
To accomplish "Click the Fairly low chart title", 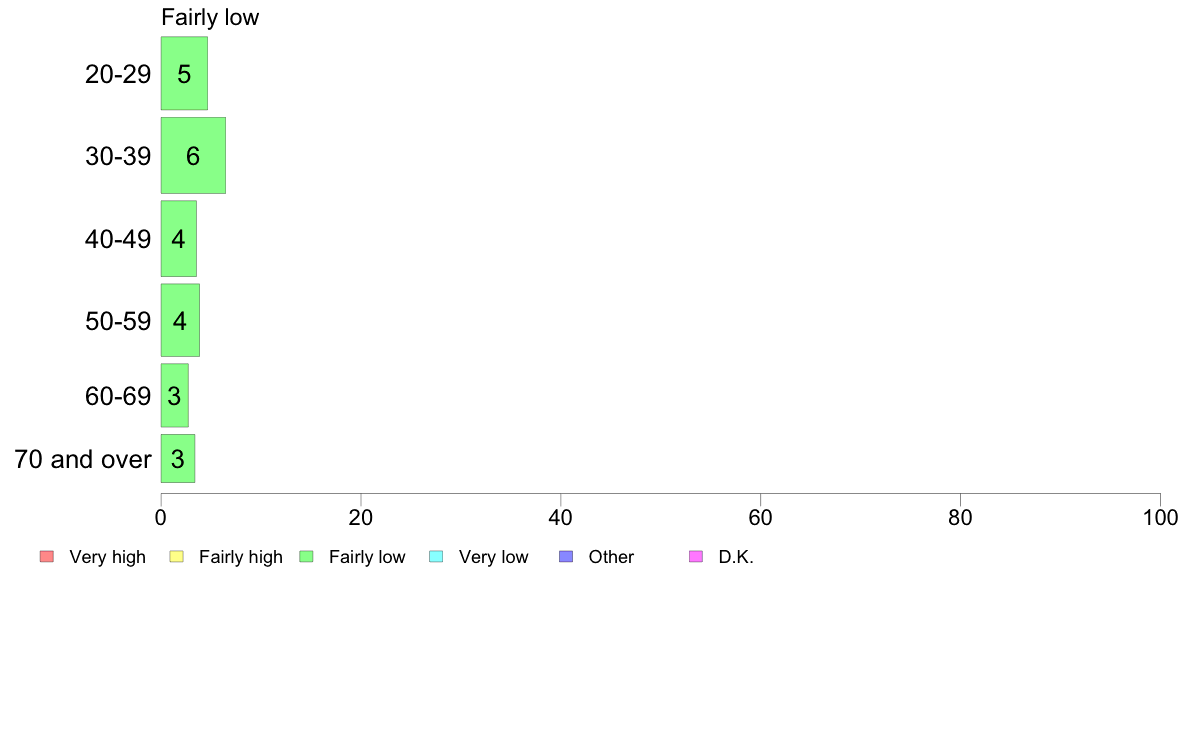I will click(x=210, y=17).
